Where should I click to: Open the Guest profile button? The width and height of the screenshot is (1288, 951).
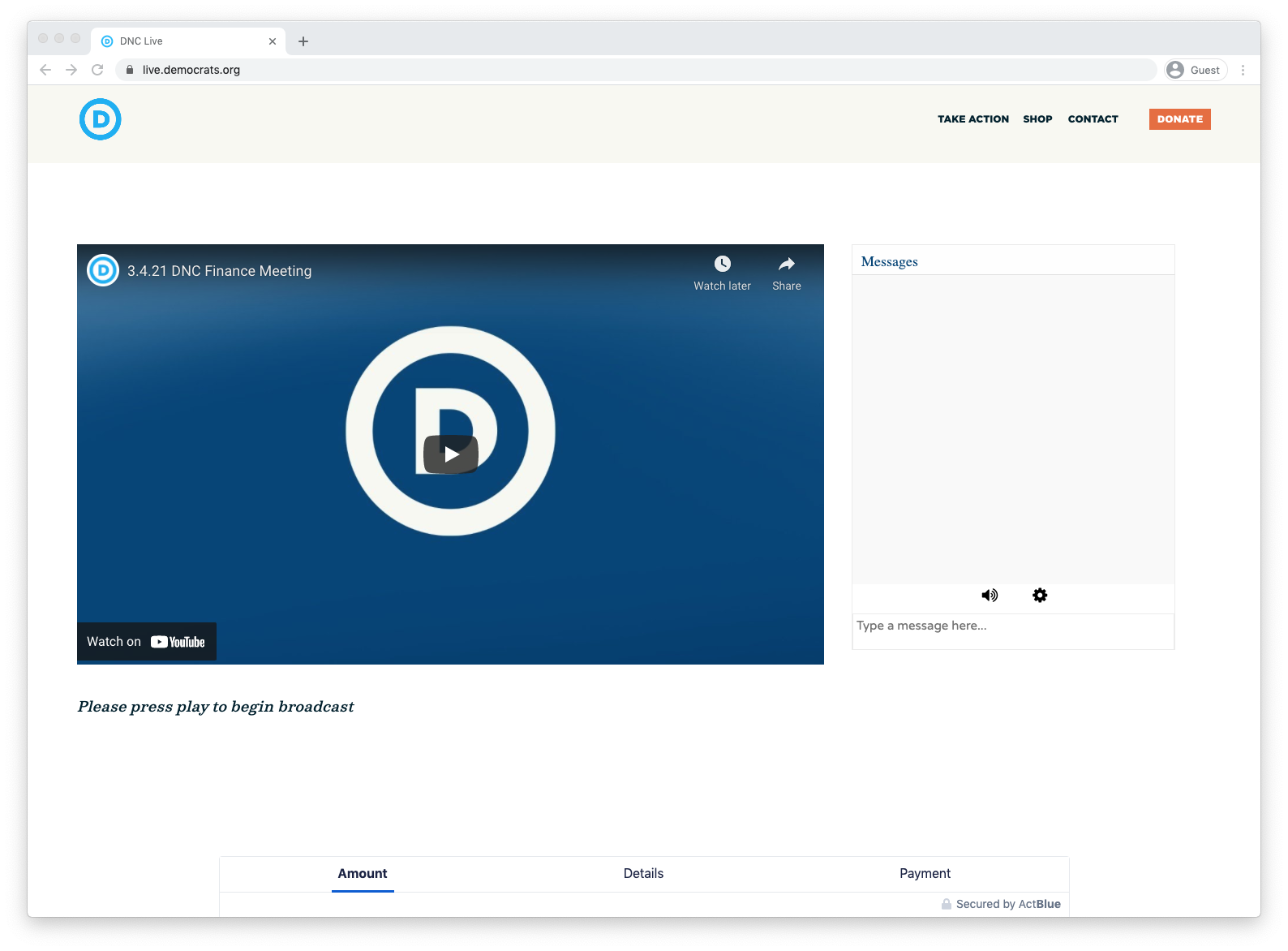pyautogui.click(x=1196, y=70)
